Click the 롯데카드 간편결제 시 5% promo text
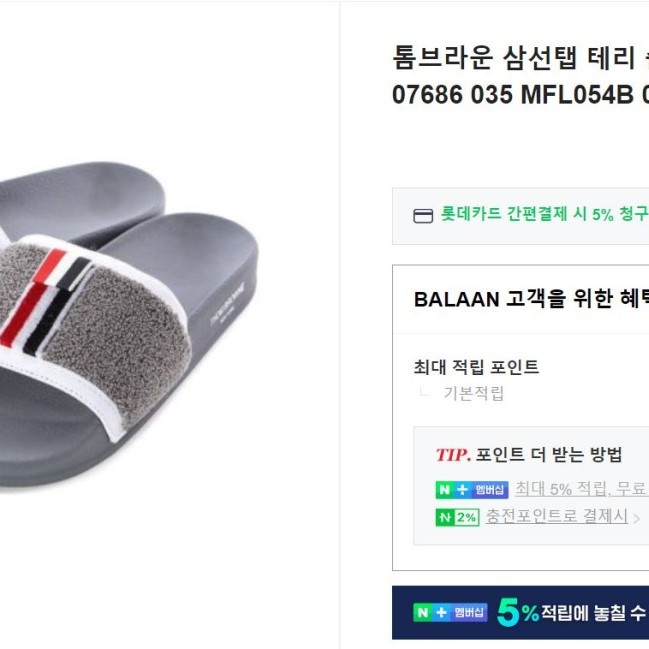 coord(544,214)
